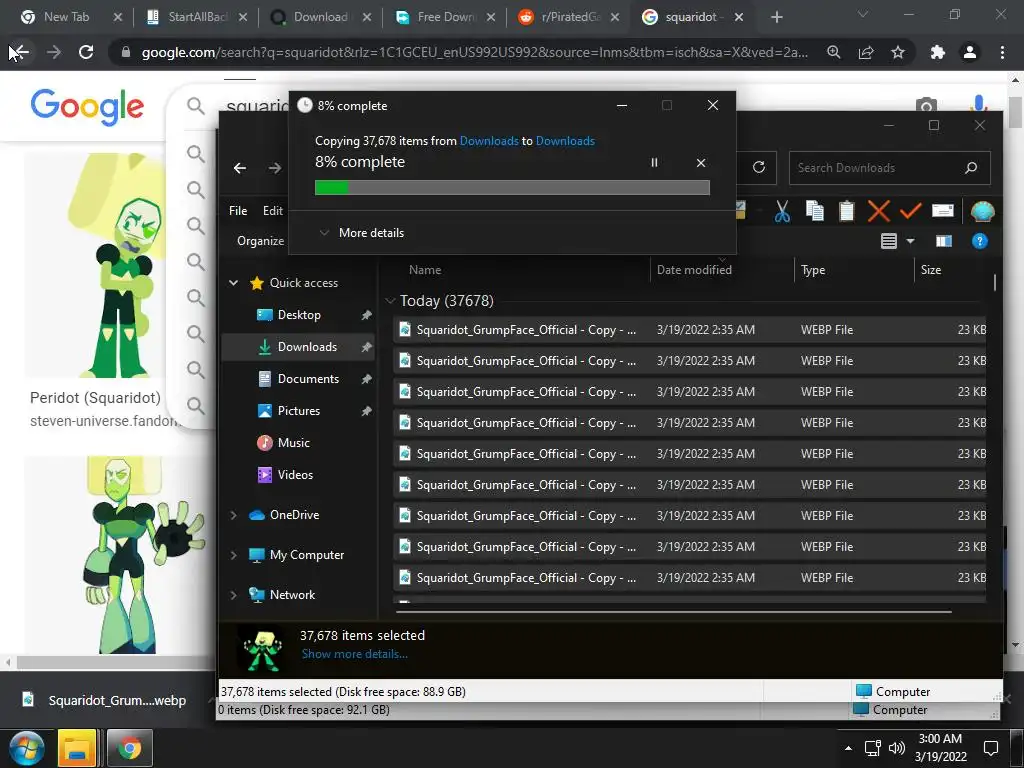
Task: Switch to the r/PiratedGames Chrome tab
Action: tap(570, 17)
